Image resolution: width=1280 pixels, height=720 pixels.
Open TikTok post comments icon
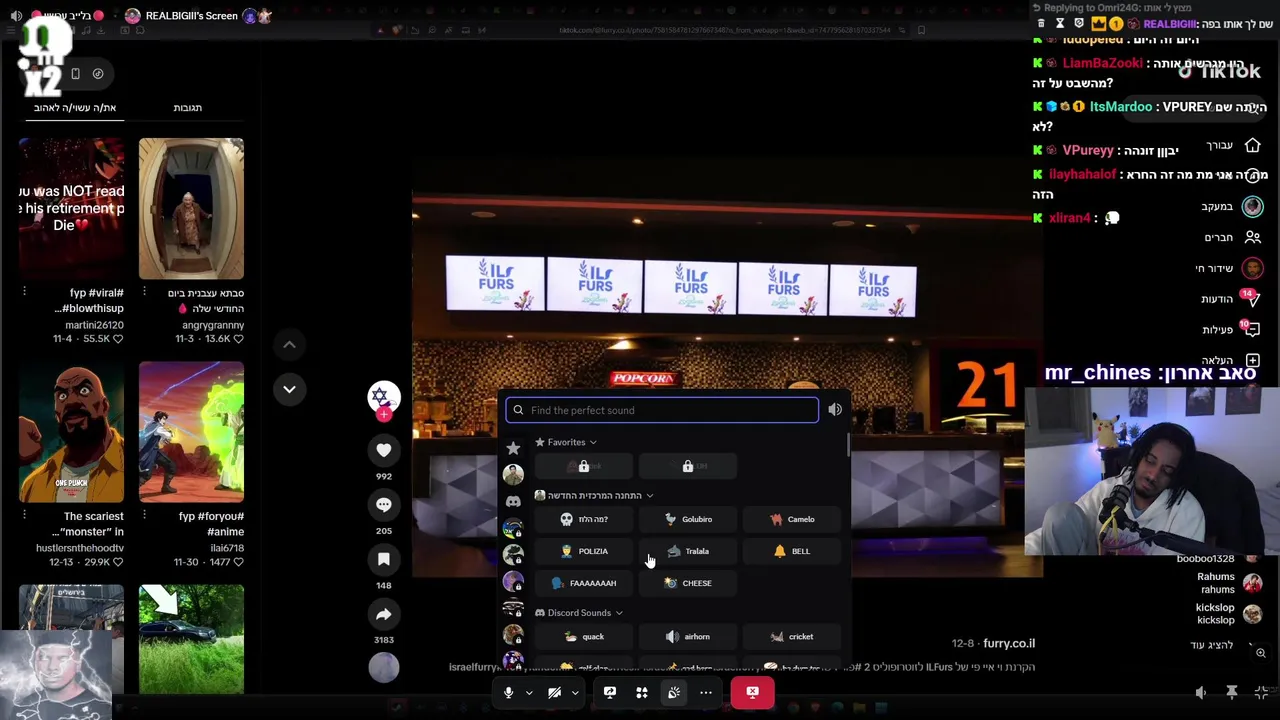pyautogui.click(x=384, y=505)
